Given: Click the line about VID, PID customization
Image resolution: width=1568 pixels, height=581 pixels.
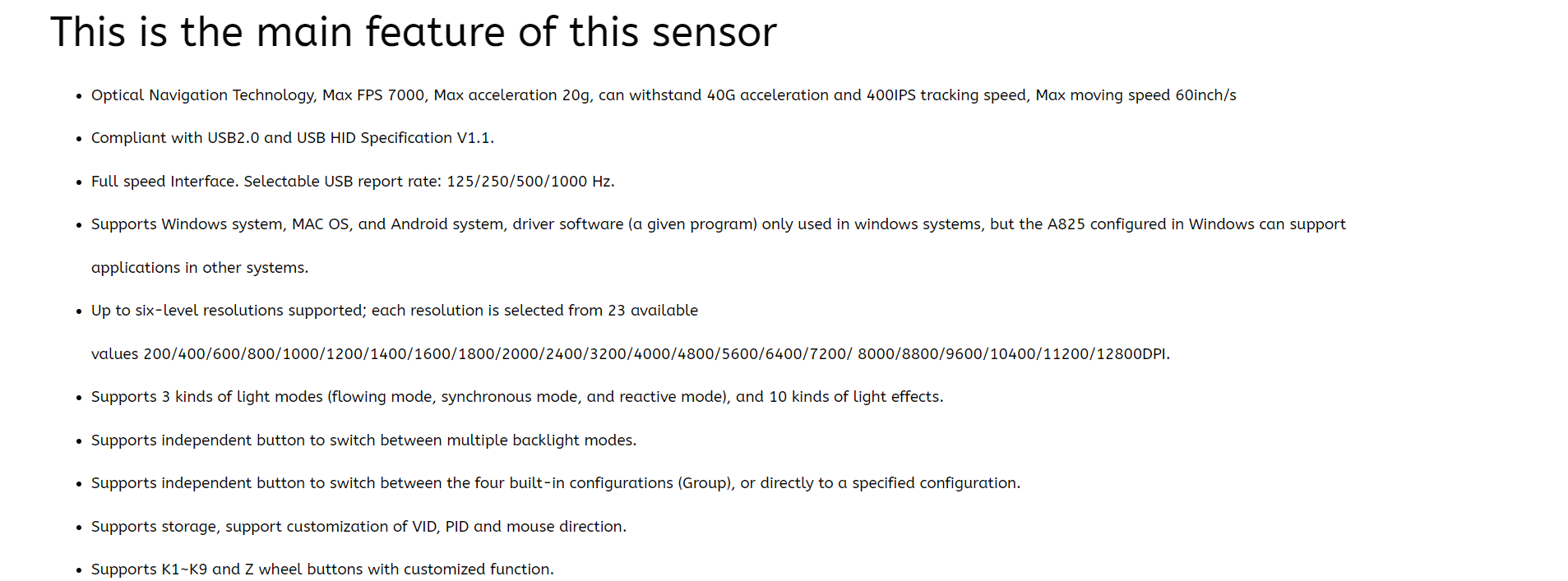Looking at the screenshot, I should pos(358,527).
